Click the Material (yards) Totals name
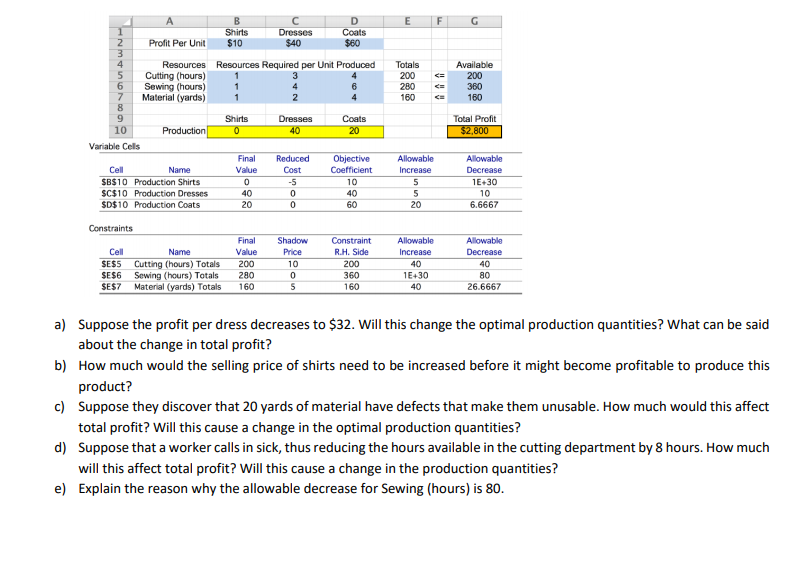This screenshot has width=799, height=574. [178, 286]
